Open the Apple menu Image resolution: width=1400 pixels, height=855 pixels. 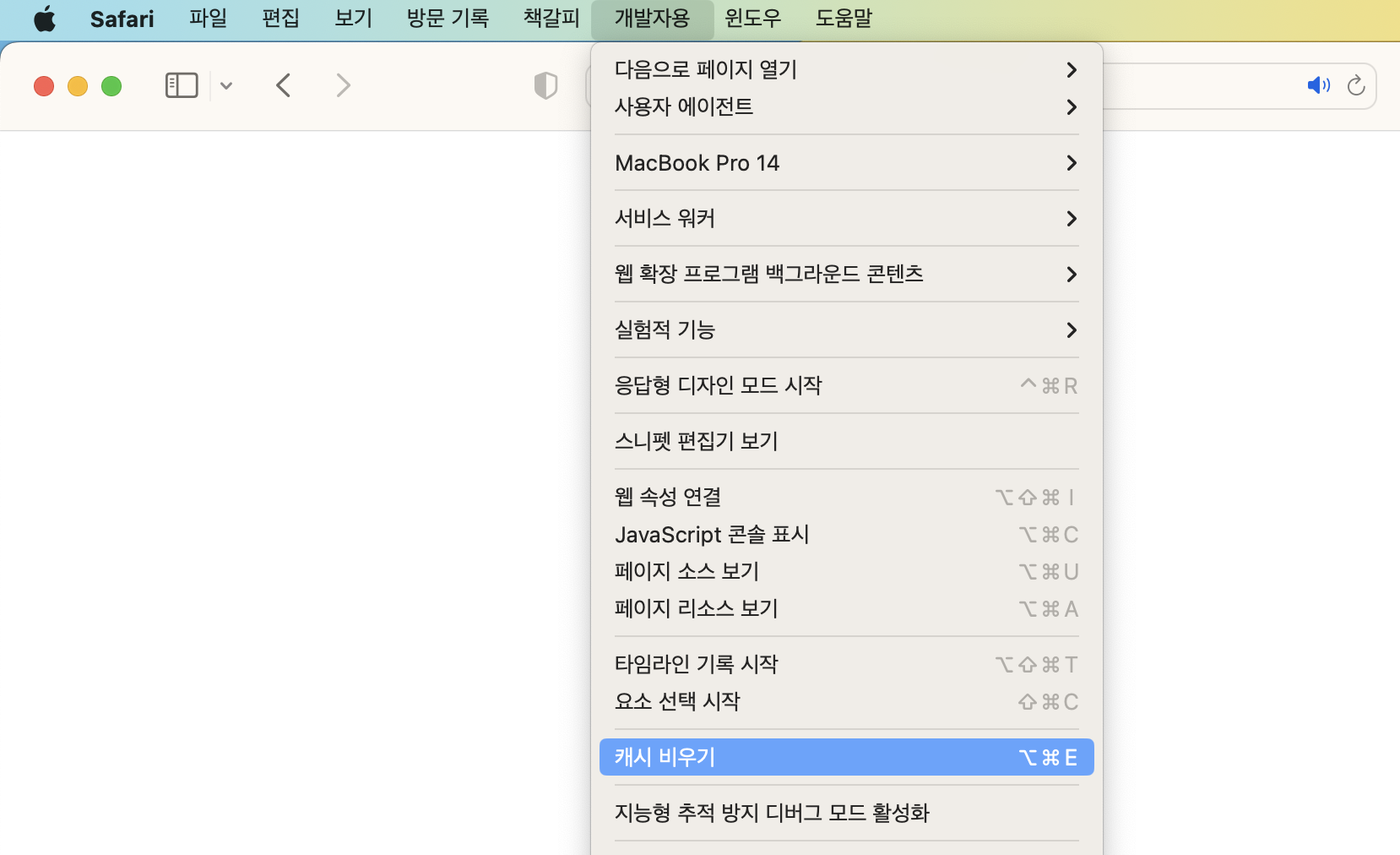(45, 19)
